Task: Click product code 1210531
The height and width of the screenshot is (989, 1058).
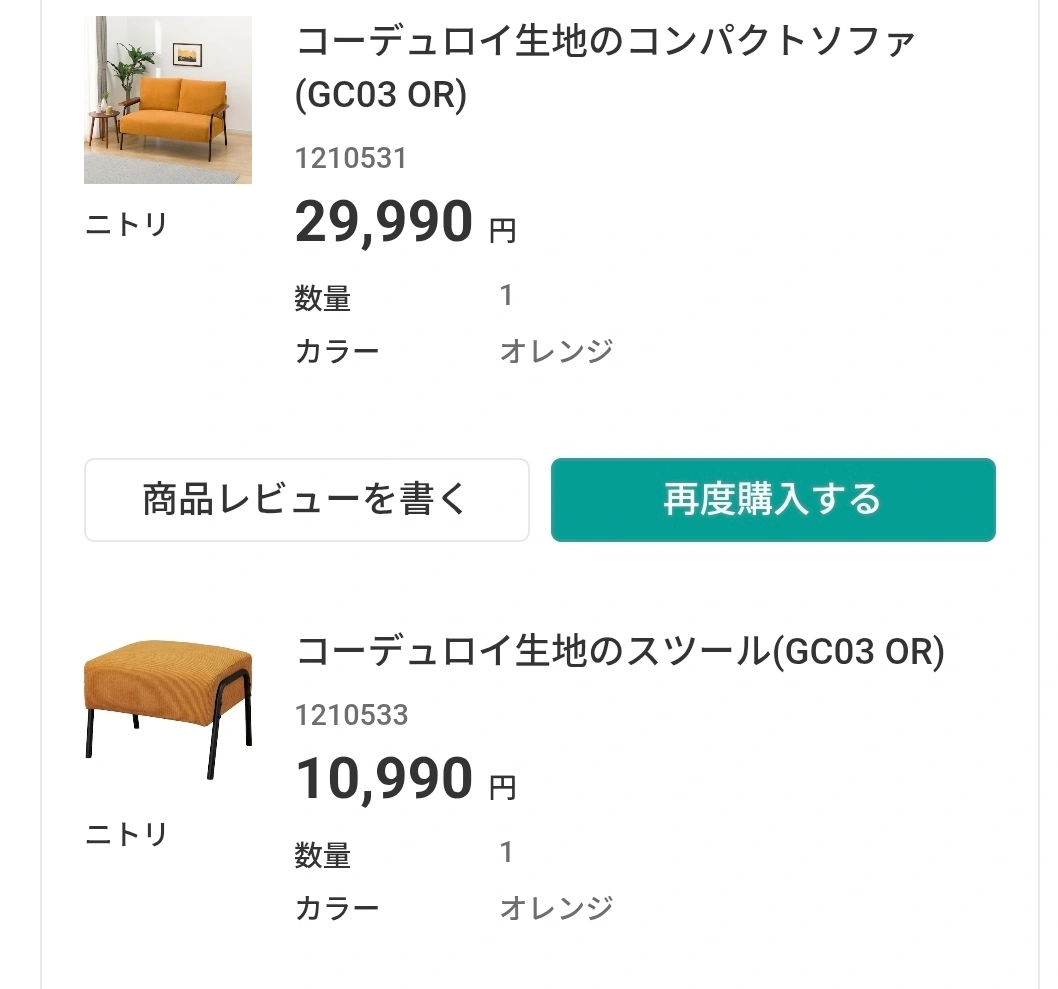Action: coord(351,158)
